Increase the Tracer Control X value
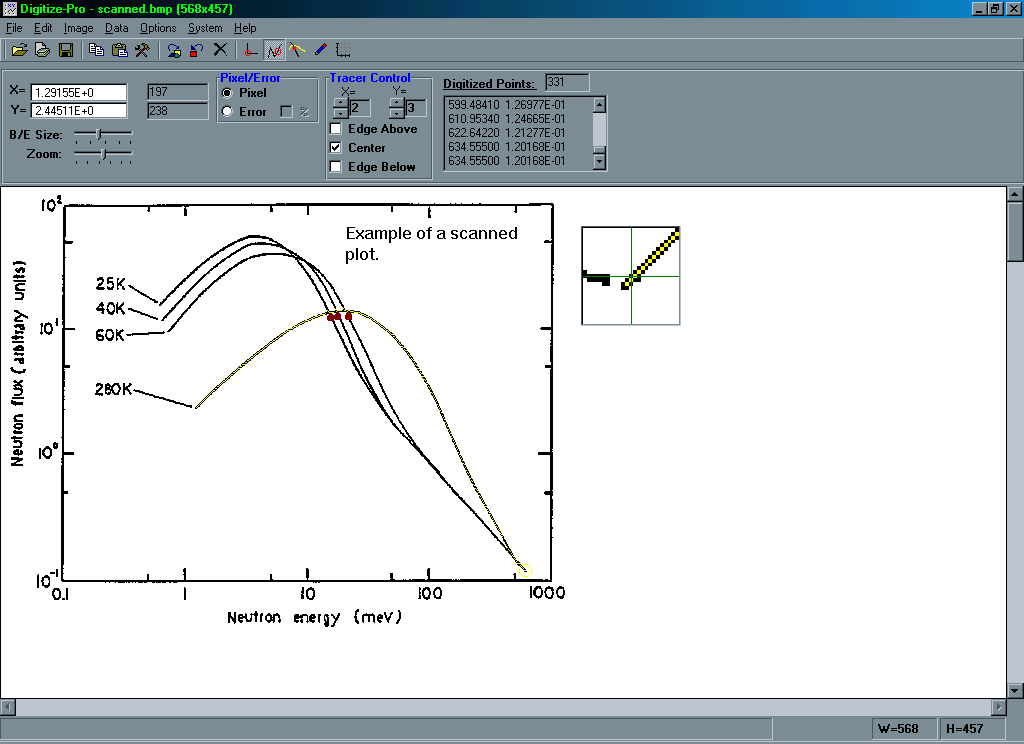 (x=341, y=102)
